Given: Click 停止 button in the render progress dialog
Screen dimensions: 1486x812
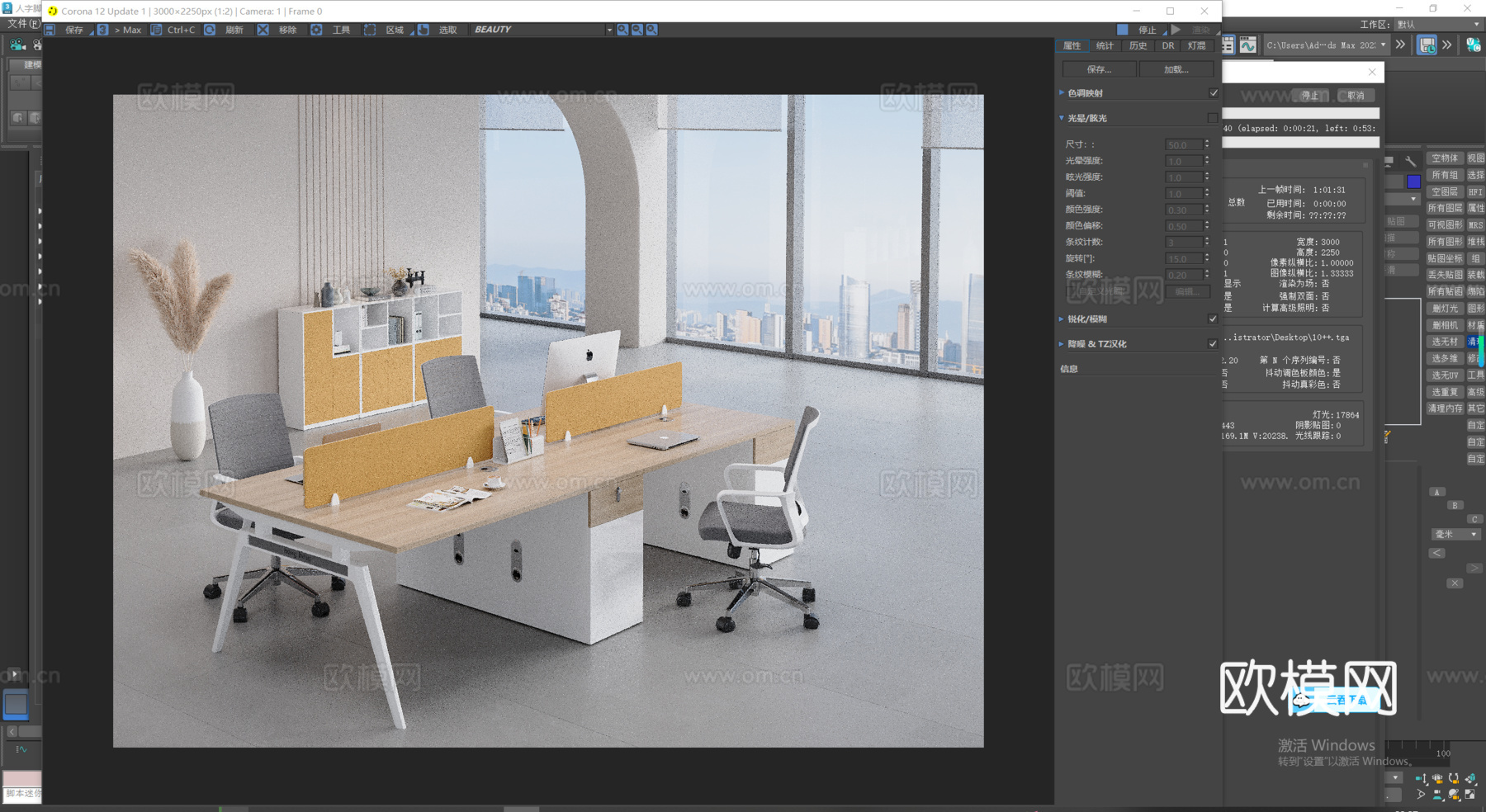Looking at the screenshot, I should (1310, 96).
